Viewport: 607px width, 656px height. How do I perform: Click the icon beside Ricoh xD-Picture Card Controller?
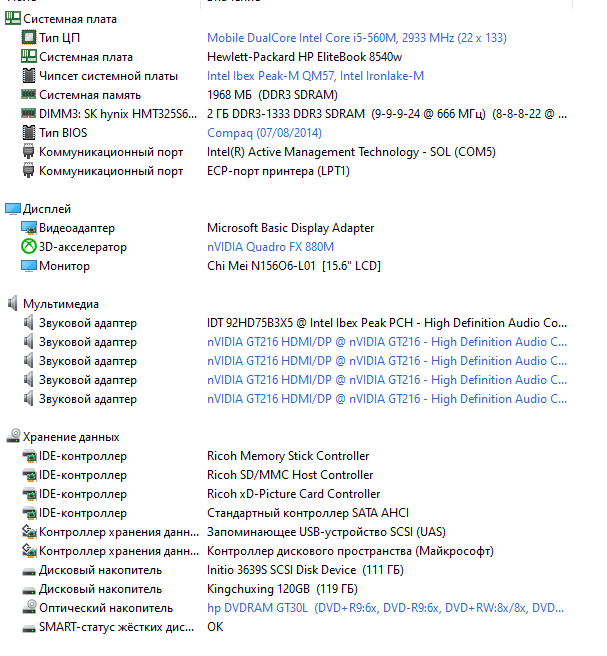pos(29,494)
